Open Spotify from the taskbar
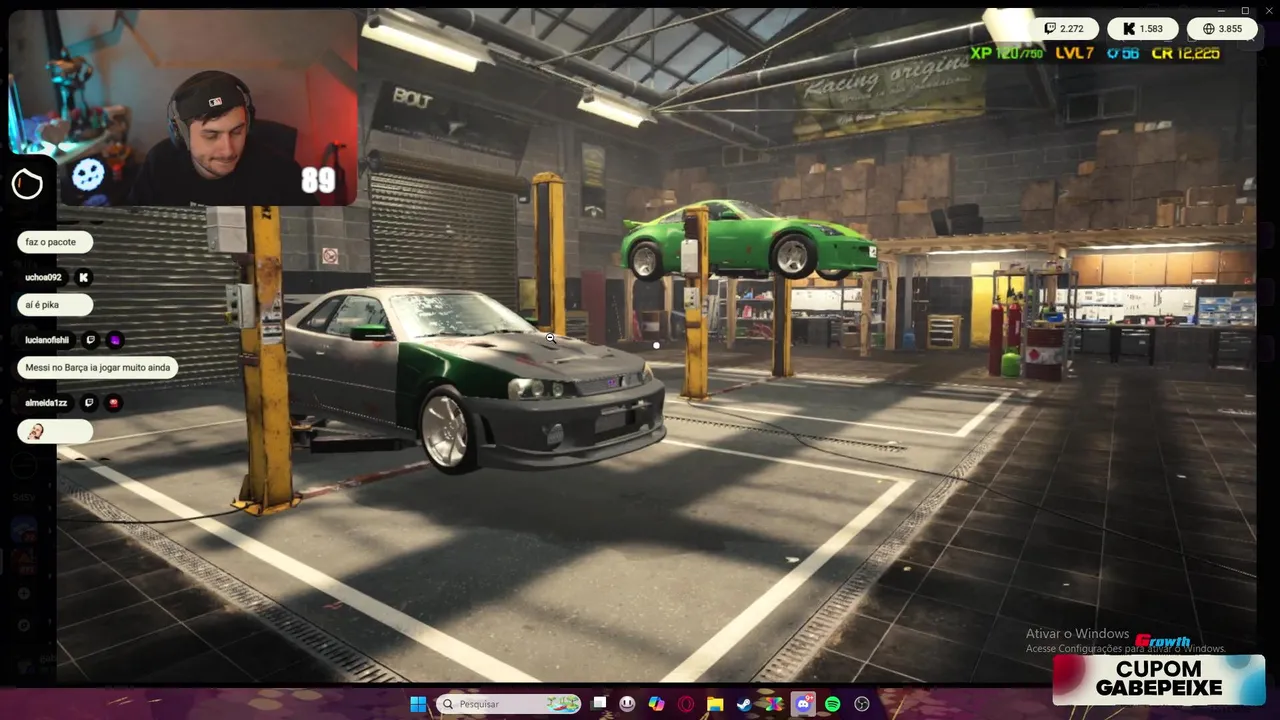Image resolution: width=1280 pixels, height=720 pixels. (832, 704)
